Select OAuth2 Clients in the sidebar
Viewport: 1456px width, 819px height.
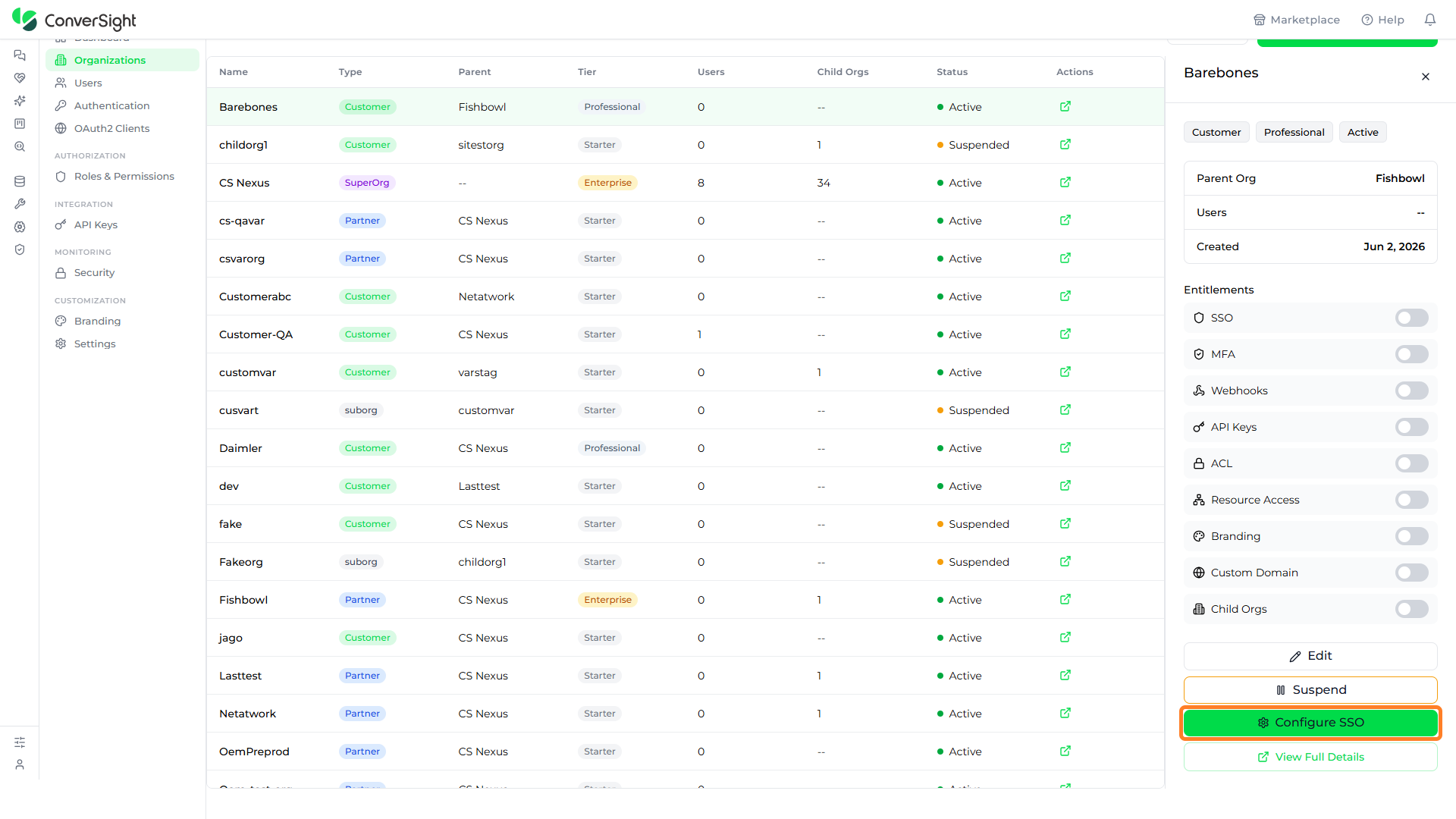point(122,128)
